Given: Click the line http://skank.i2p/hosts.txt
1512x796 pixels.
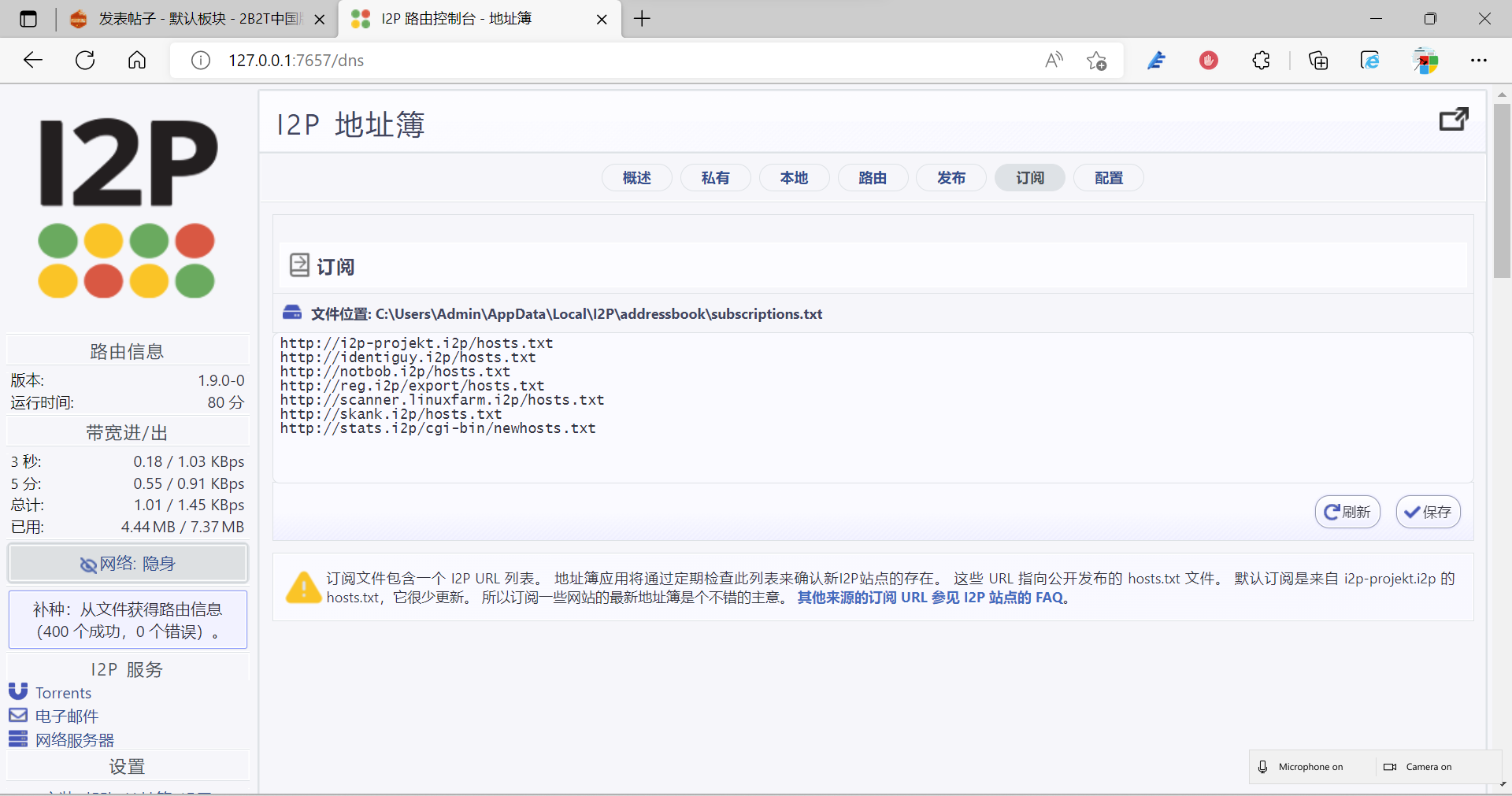Looking at the screenshot, I should (391, 414).
